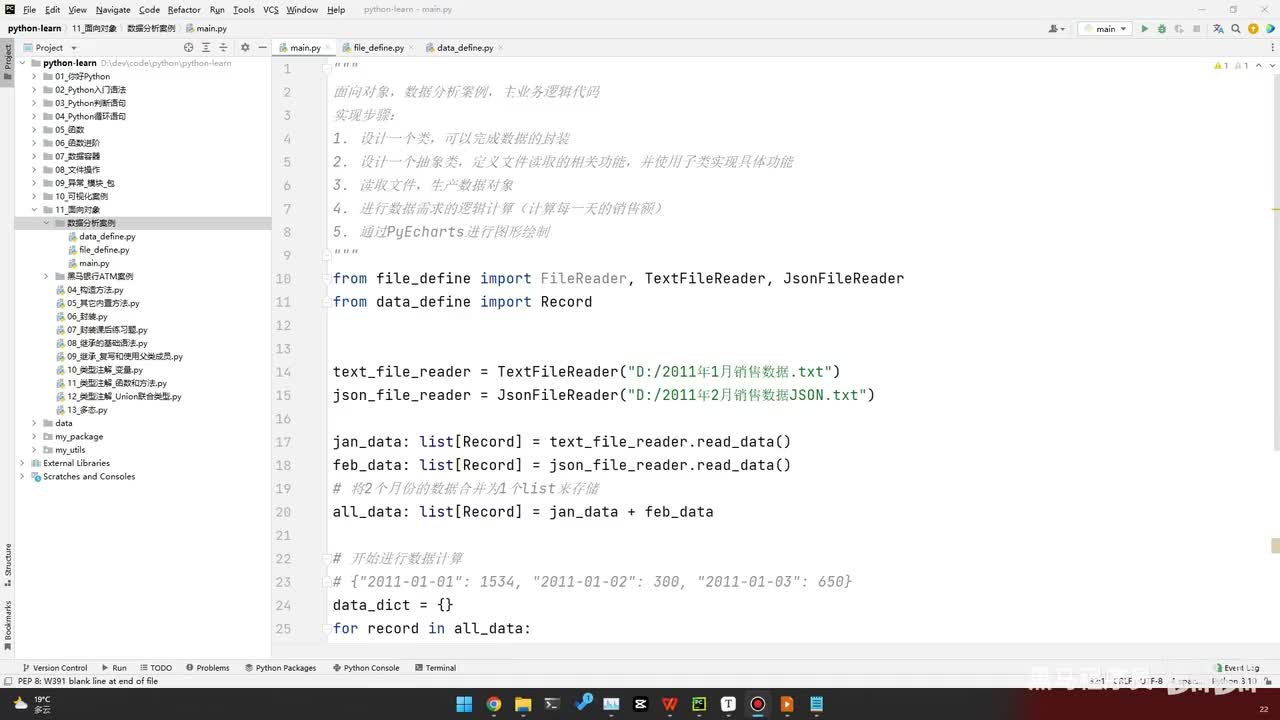Run with coverage icon in top toolbar
The width and height of the screenshot is (1280, 720).
click(1177, 29)
